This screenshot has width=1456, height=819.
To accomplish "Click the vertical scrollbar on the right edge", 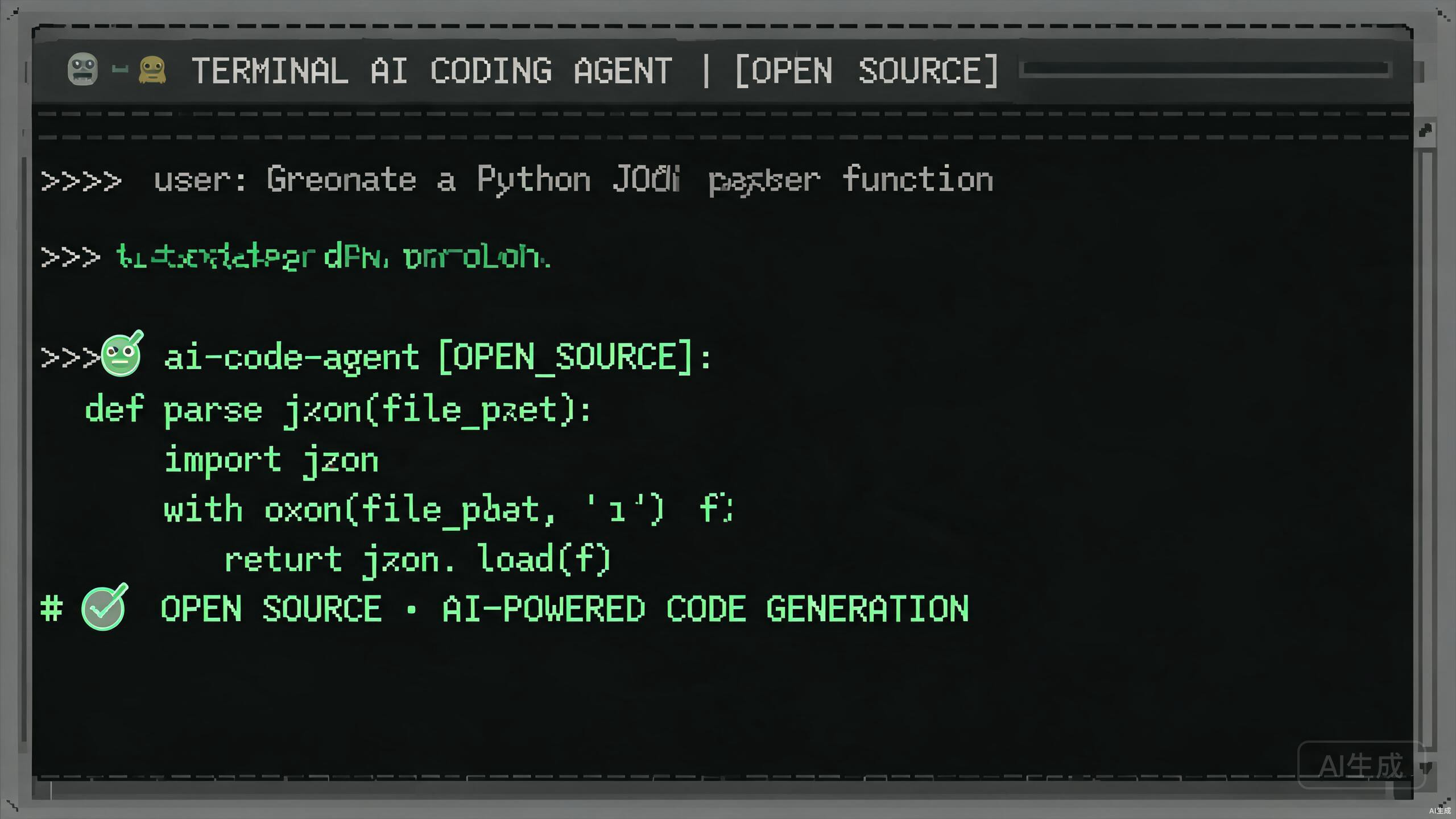I will (1425, 449).
